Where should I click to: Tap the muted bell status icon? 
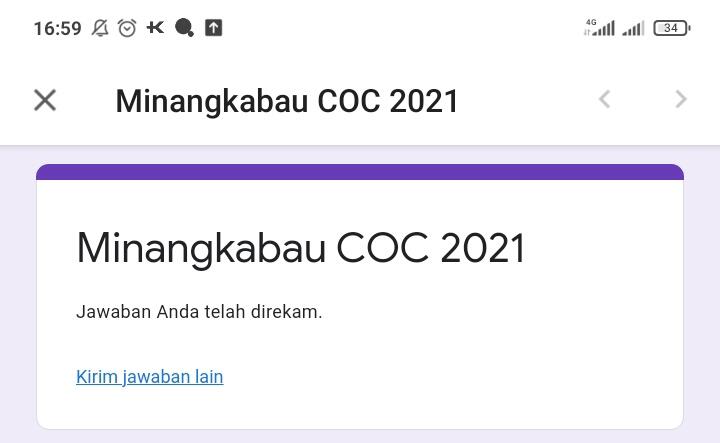tap(100, 28)
